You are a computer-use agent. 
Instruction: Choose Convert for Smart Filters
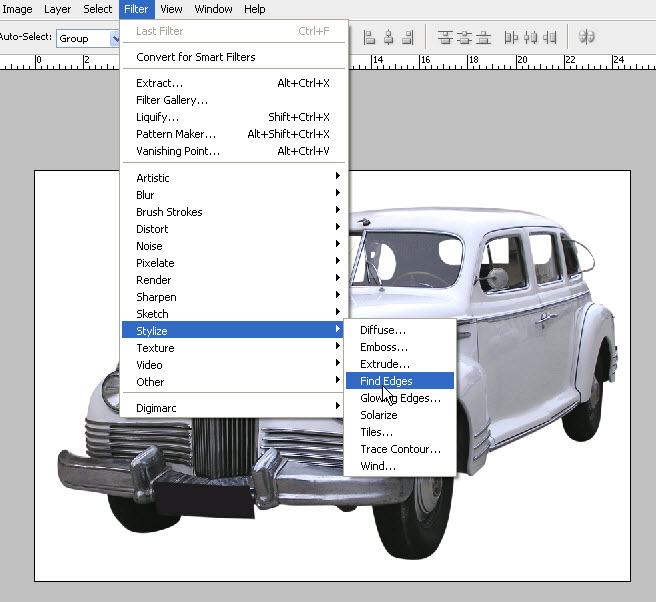(x=195, y=57)
